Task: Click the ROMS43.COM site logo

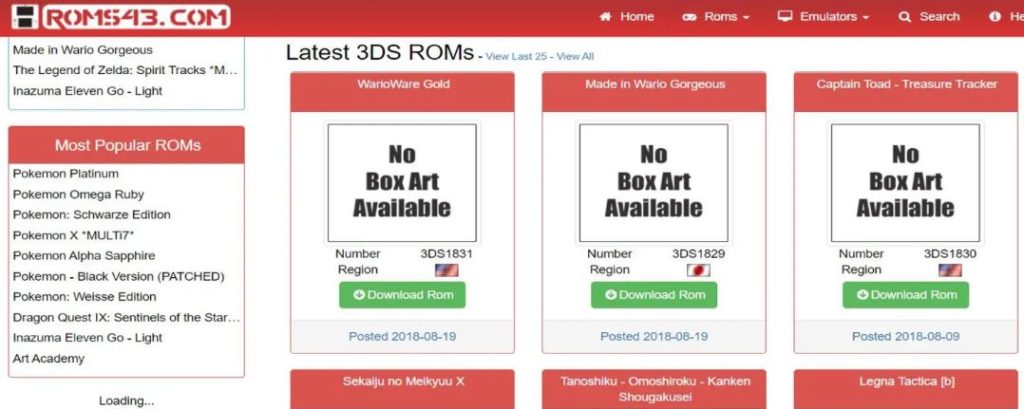Action: (x=121, y=17)
